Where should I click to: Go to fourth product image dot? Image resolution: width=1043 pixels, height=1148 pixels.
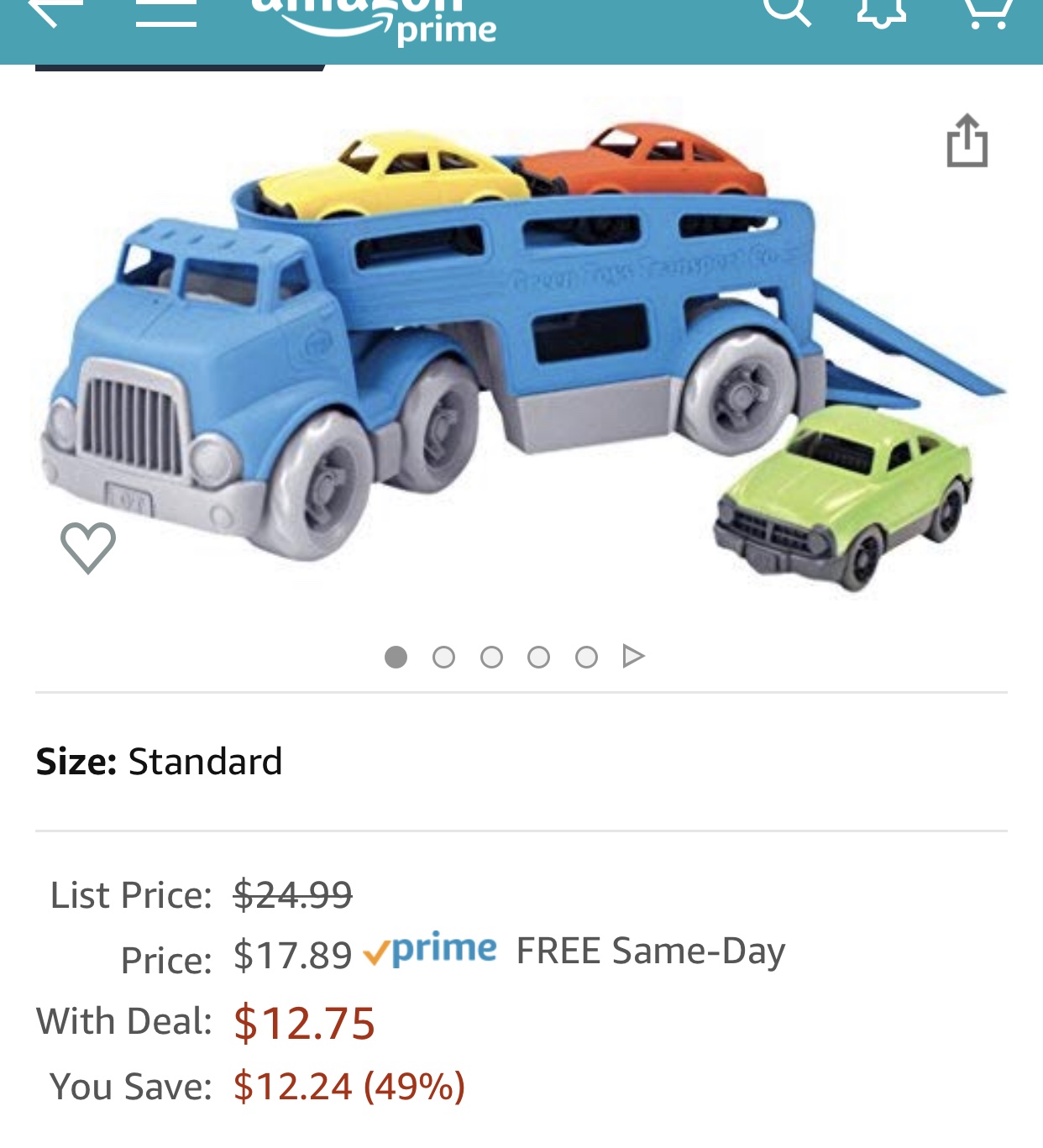[538, 657]
